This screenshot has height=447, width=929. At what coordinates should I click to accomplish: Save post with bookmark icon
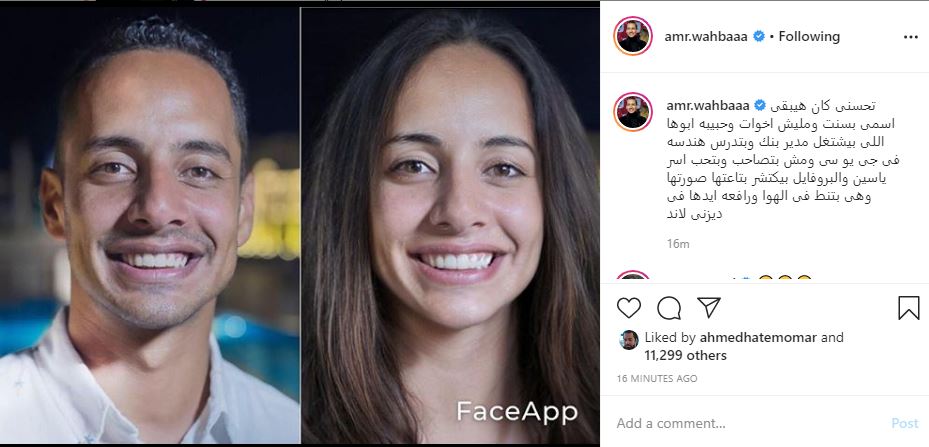(908, 308)
